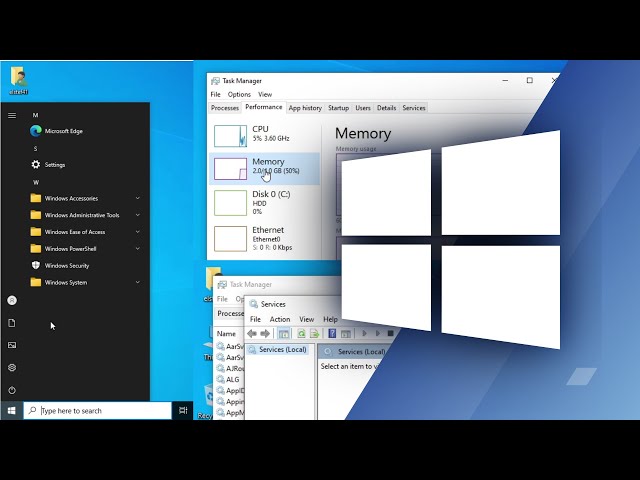Image resolution: width=640 pixels, height=480 pixels.
Task: Click the Refresh icon in Services toolbar
Action: (301, 333)
